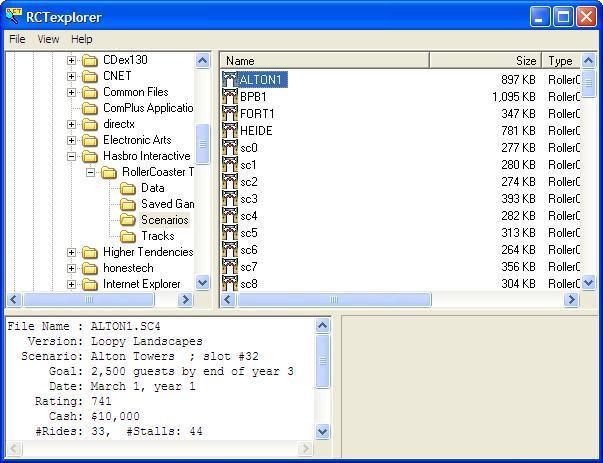Image resolution: width=603 pixels, height=463 pixels.
Task: Click the '#Rides: 33, #Stalls: 44' line
Action: point(119,431)
